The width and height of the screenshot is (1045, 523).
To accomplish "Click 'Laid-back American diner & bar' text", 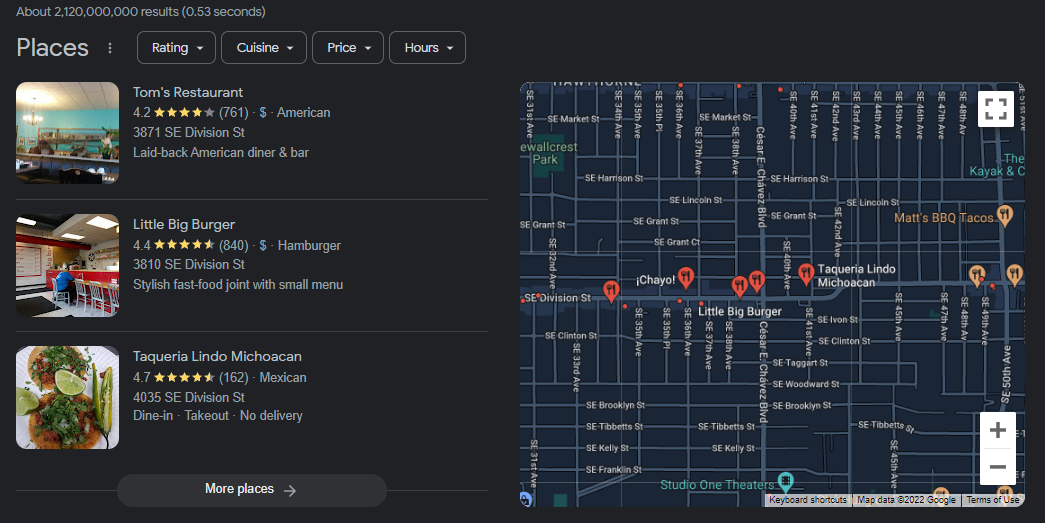I will [x=221, y=153].
